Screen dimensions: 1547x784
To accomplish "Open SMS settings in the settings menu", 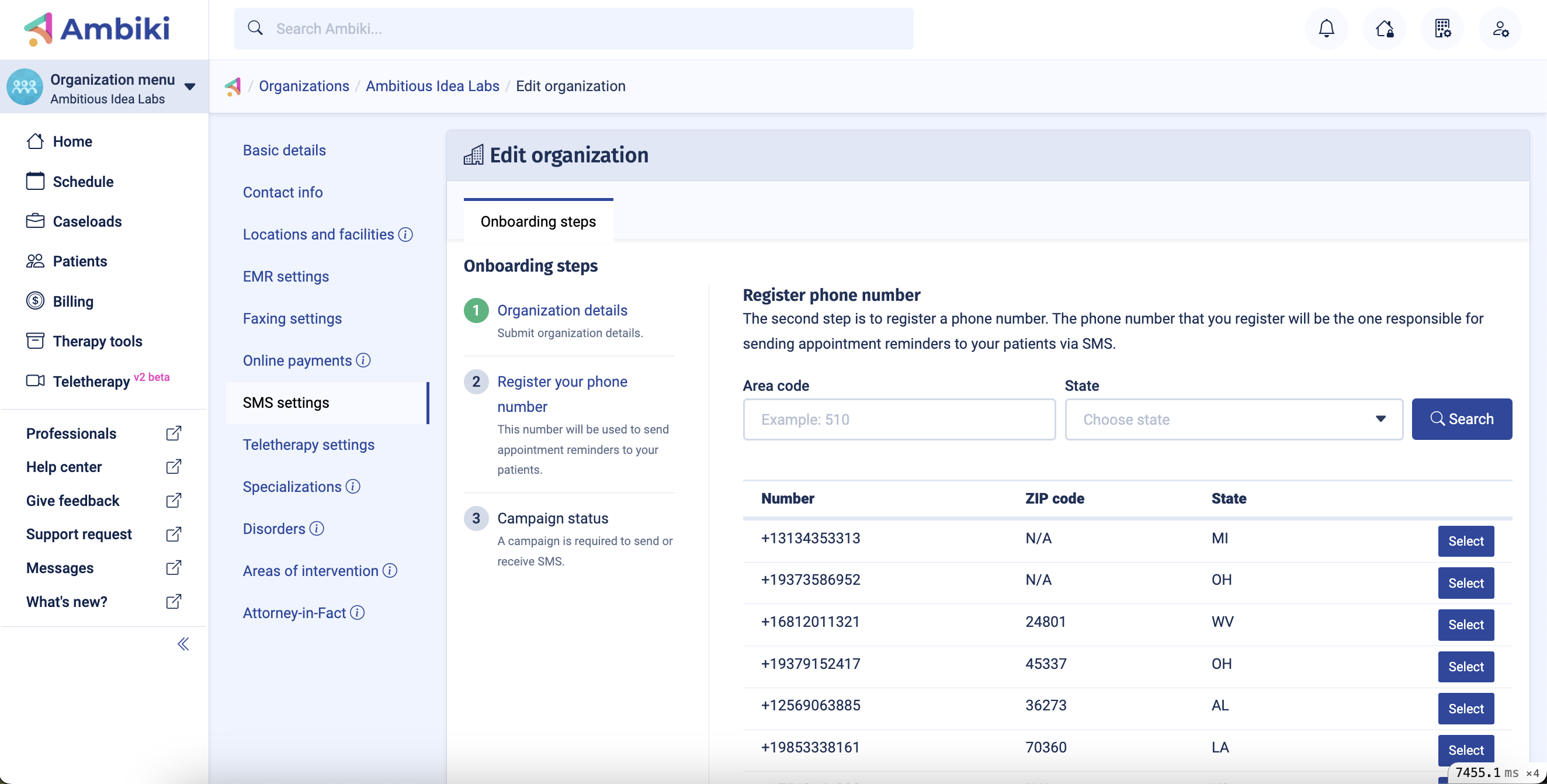I will (286, 402).
